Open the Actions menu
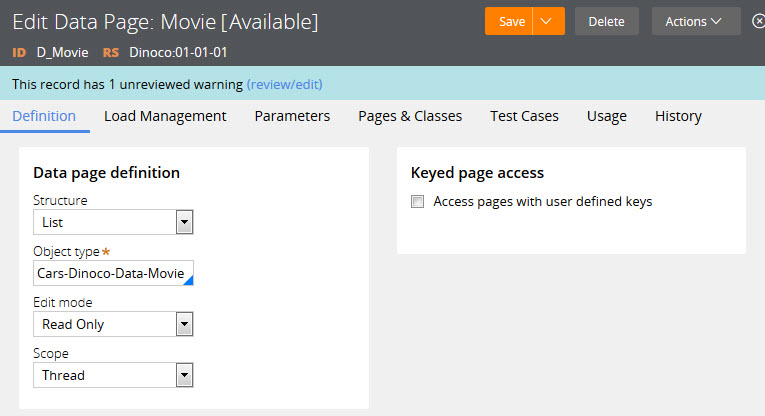This screenshot has width=765, height=416. [x=696, y=21]
